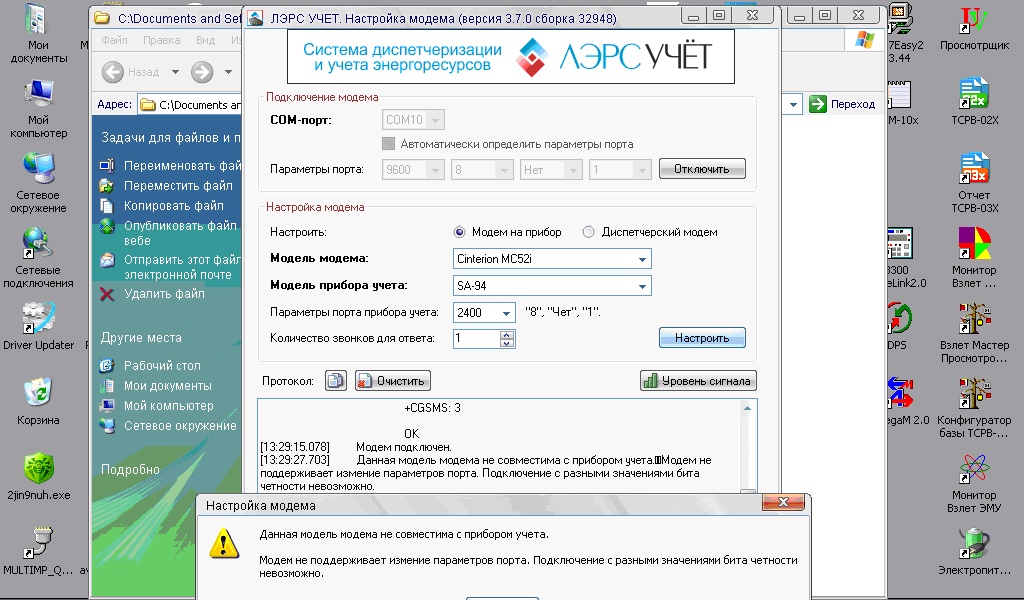1024x600 pixels.
Task: Click Переход go button in Explorer
Action: (x=842, y=104)
